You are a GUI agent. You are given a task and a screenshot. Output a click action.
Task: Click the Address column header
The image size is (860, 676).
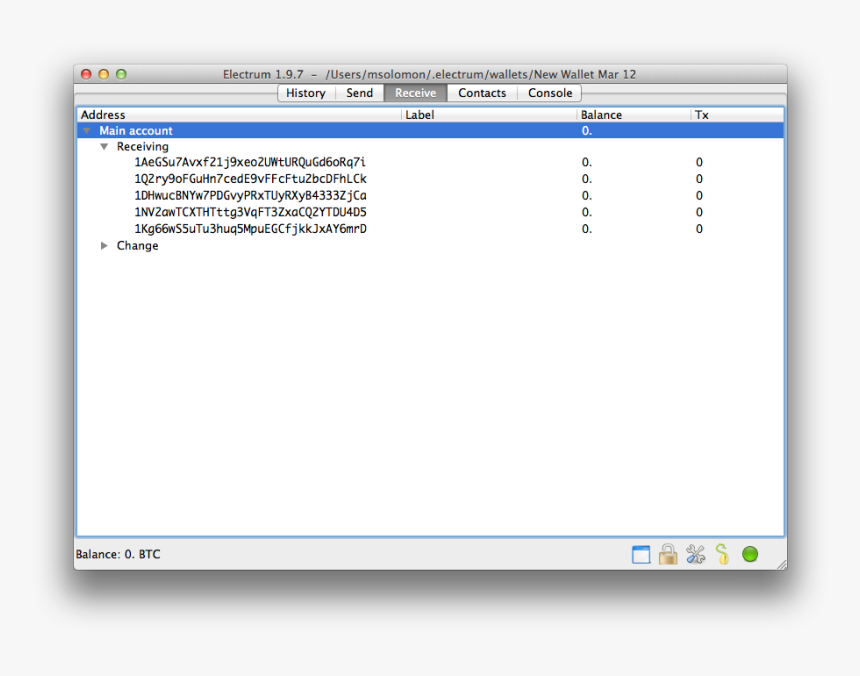point(239,115)
